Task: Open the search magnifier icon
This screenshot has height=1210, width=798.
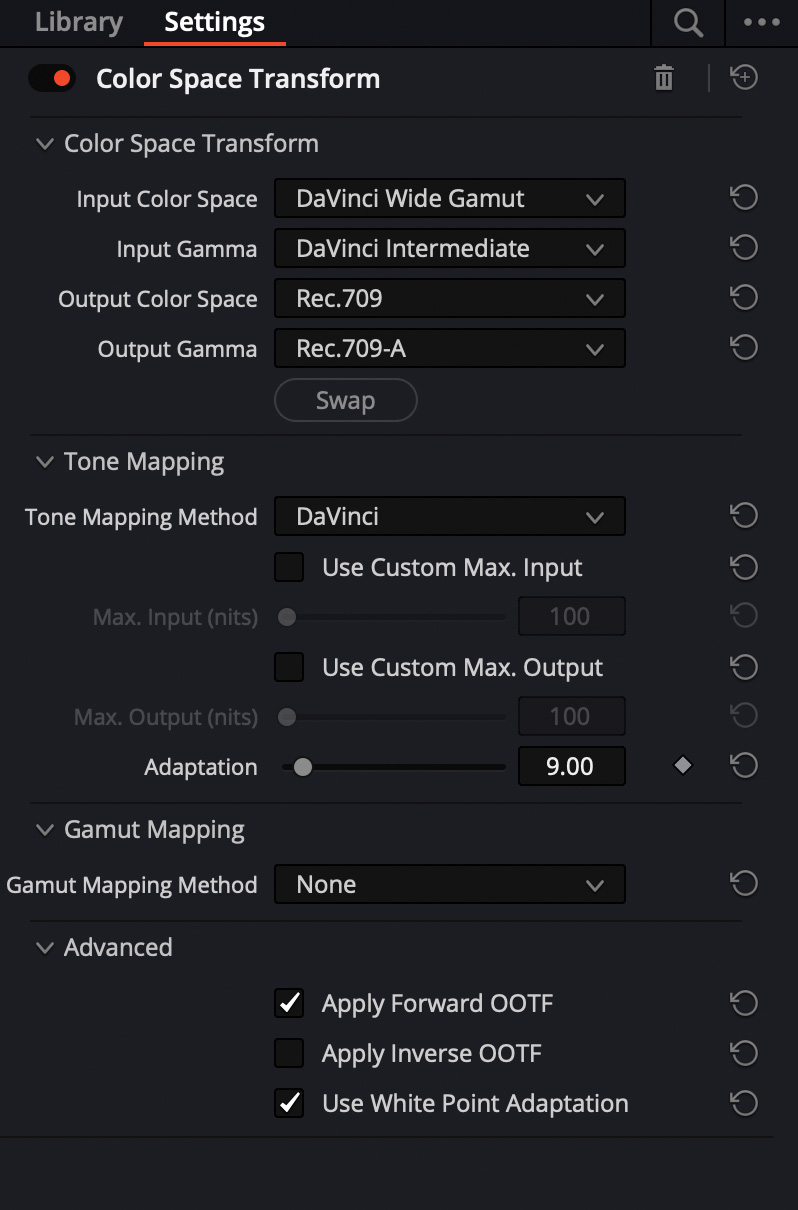Action: point(688,22)
